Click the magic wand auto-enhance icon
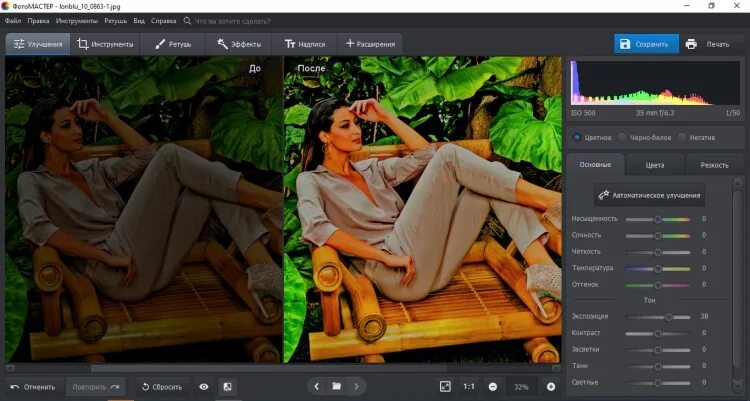Screen dimensions: 750x401 [x=604, y=195]
